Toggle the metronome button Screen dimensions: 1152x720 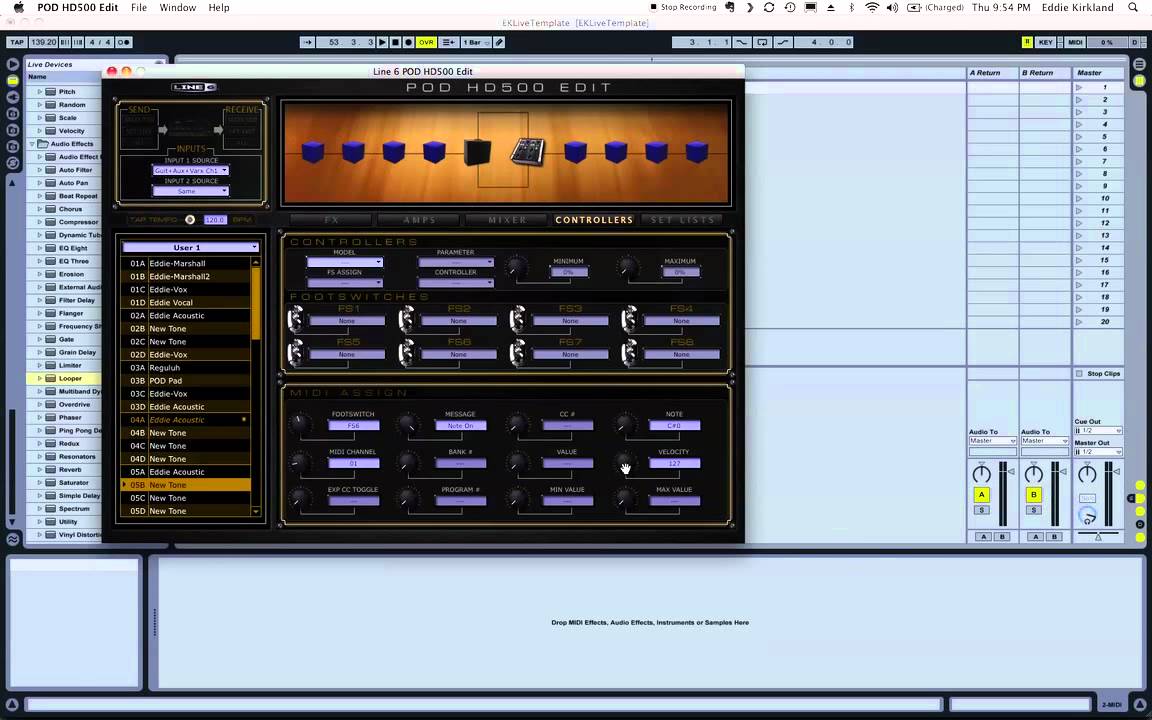pos(123,43)
